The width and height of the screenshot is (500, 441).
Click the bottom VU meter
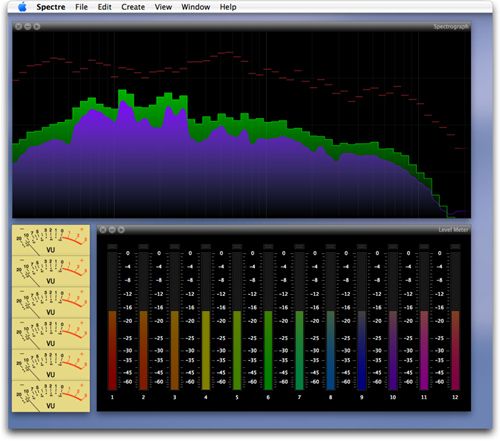(51, 396)
